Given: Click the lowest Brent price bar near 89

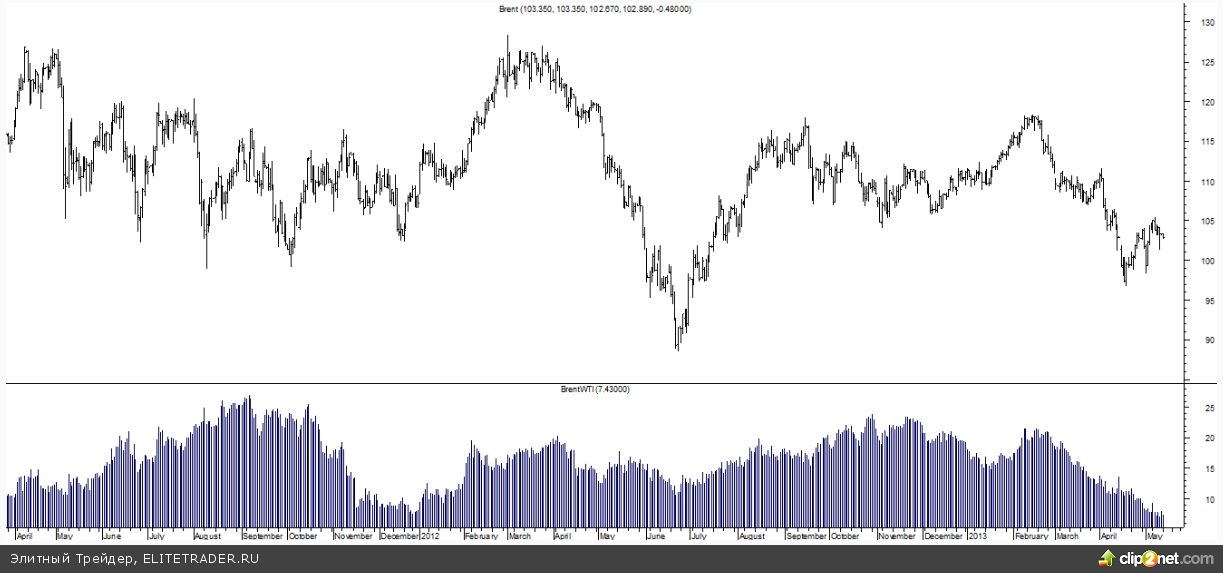Looking at the screenshot, I should (677, 345).
